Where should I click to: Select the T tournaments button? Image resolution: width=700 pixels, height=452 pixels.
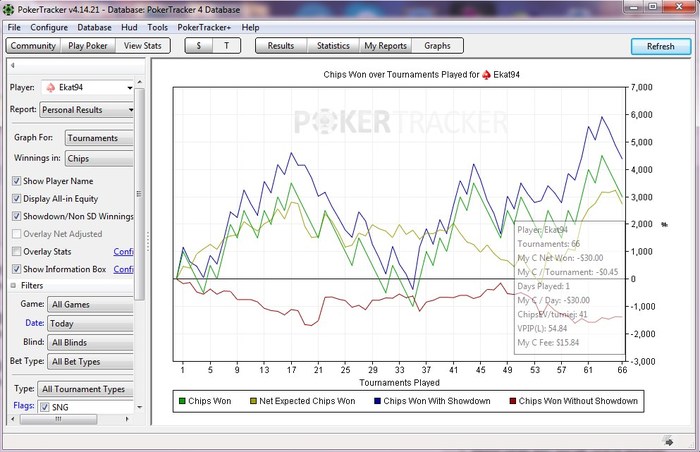[226, 46]
